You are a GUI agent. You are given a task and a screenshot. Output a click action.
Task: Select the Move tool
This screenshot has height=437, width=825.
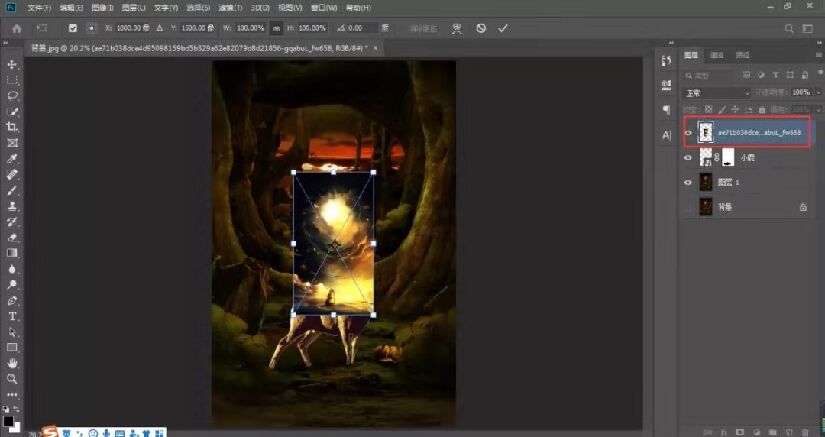(x=12, y=64)
